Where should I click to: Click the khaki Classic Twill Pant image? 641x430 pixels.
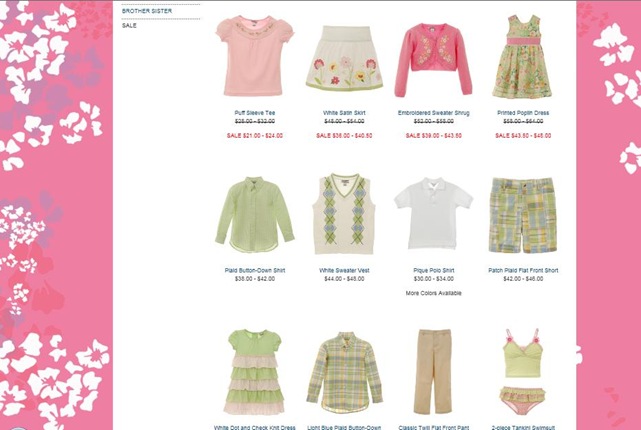(433, 372)
